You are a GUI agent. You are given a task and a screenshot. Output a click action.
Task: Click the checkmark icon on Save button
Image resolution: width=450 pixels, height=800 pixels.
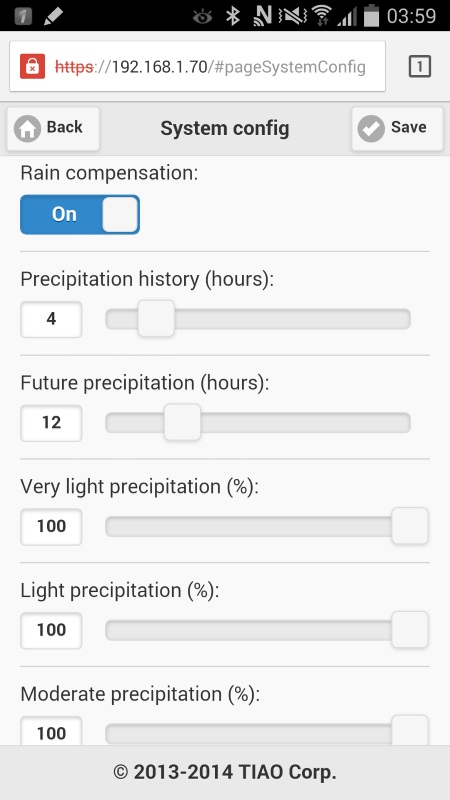371,129
